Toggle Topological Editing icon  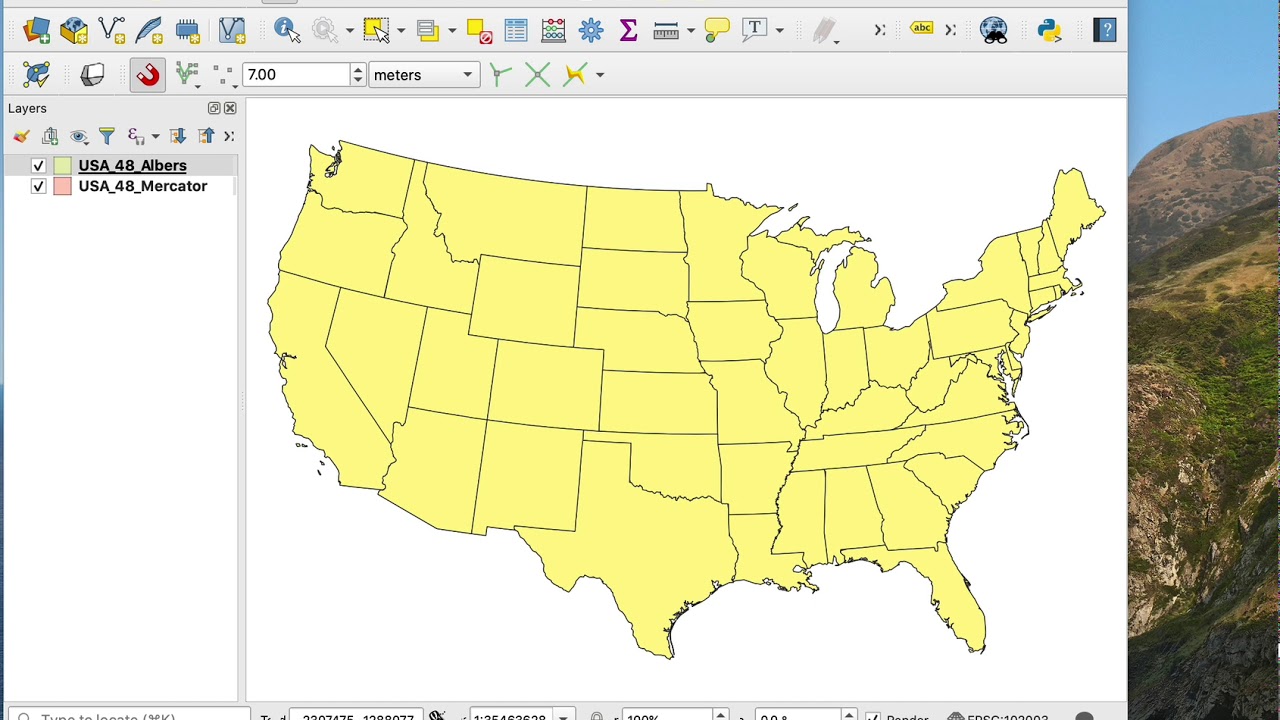tap(501, 75)
